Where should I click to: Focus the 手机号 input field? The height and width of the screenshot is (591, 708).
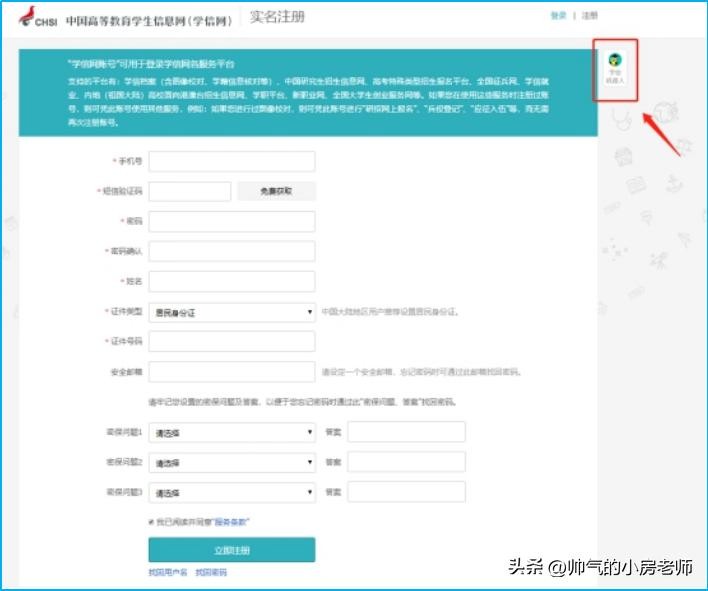231,161
